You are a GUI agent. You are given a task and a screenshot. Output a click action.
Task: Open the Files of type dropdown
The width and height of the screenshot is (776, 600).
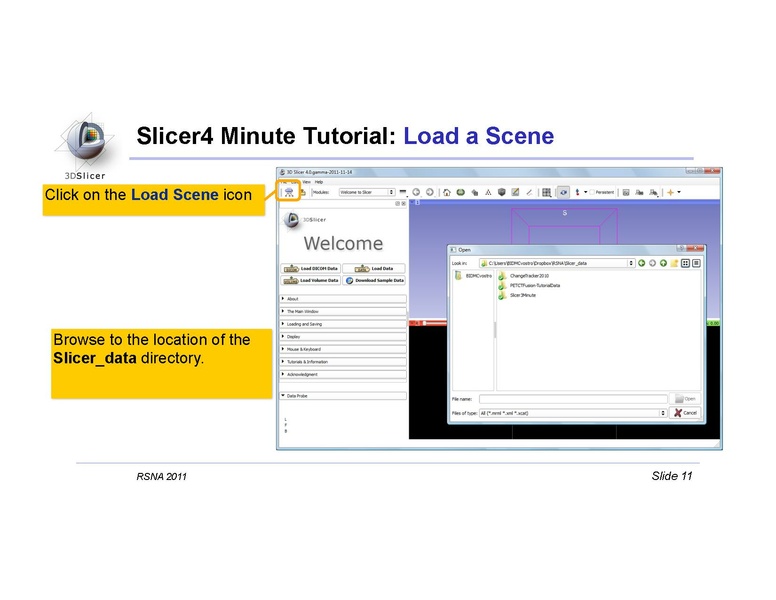click(573, 413)
